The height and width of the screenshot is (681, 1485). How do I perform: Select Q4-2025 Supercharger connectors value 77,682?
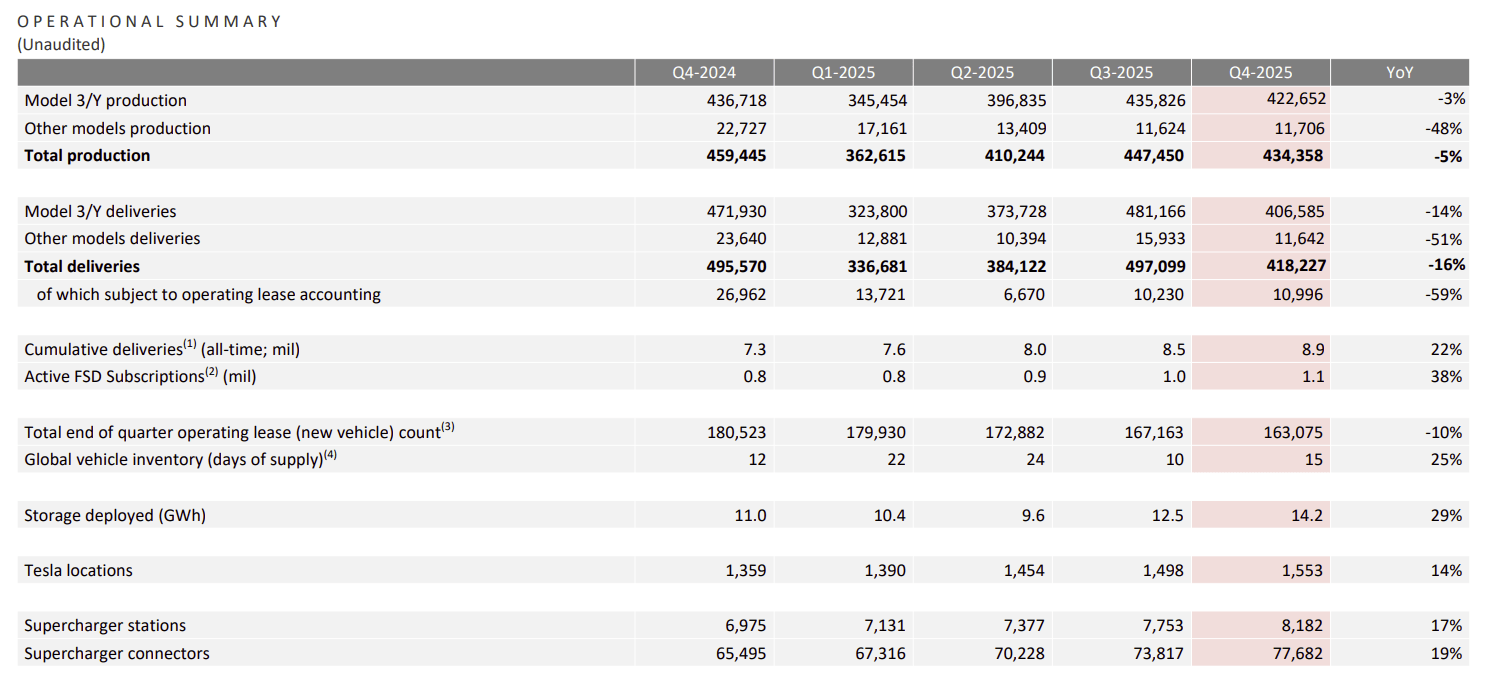(x=1294, y=654)
